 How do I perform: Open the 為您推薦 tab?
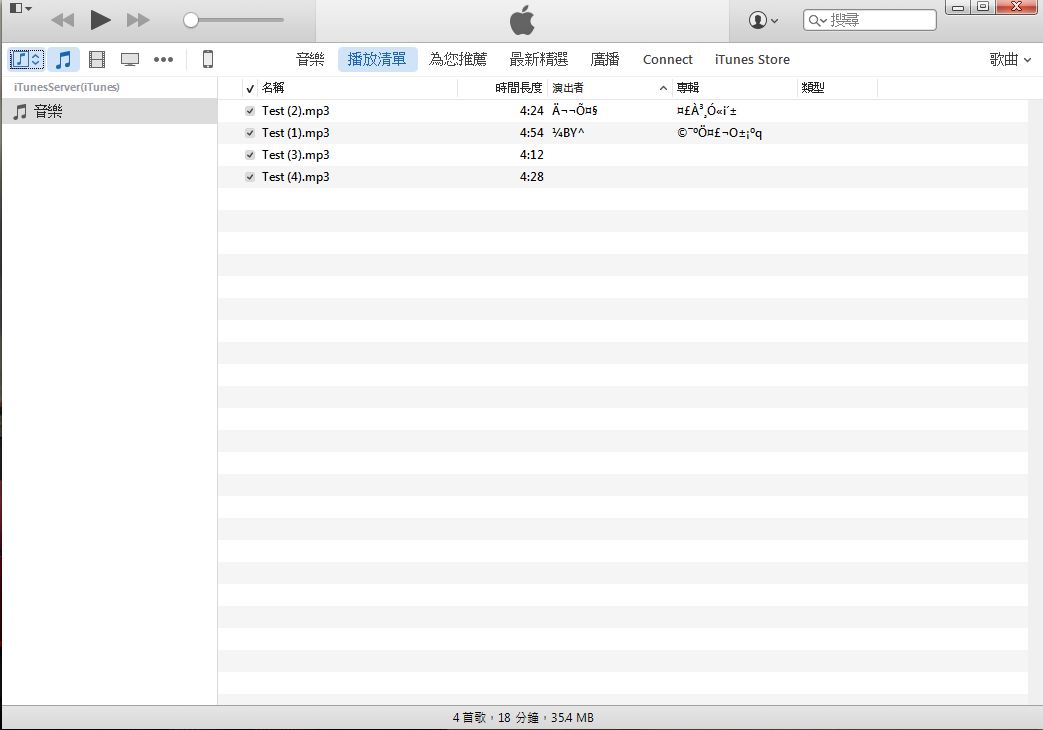(458, 59)
